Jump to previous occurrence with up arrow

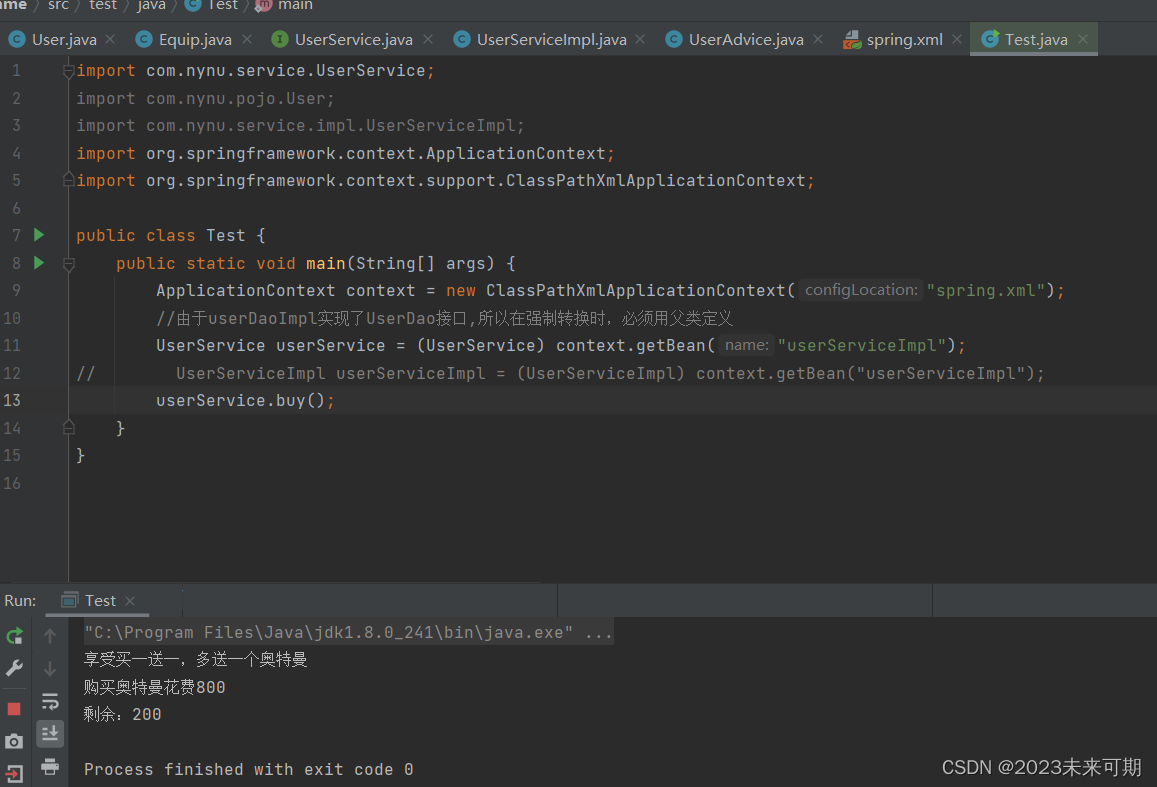pos(50,636)
